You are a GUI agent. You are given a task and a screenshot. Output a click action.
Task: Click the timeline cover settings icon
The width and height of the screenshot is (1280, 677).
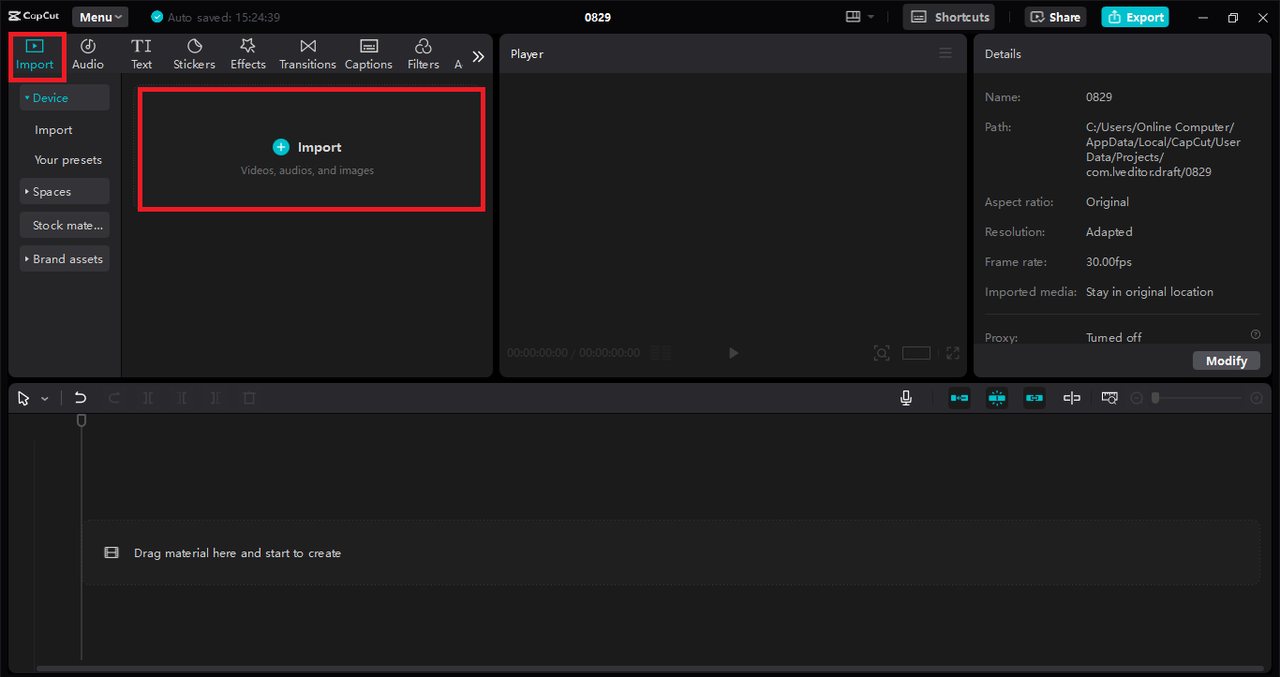tap(1109, 398)
